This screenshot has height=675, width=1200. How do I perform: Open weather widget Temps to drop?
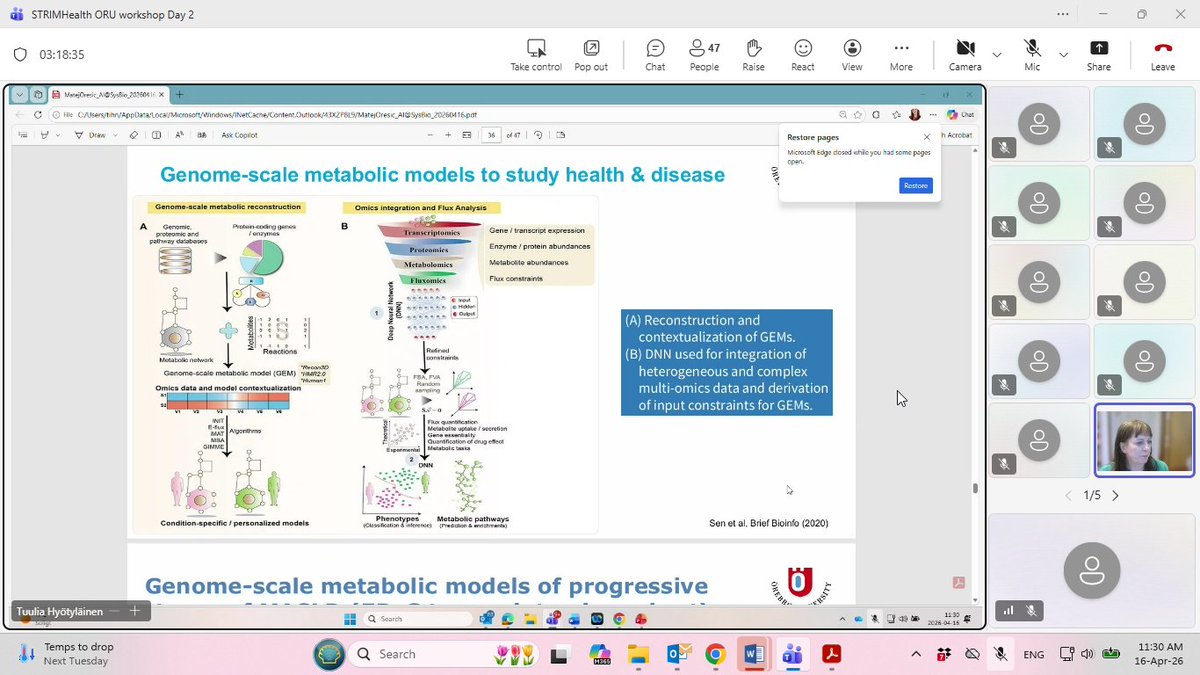point(68,654)
